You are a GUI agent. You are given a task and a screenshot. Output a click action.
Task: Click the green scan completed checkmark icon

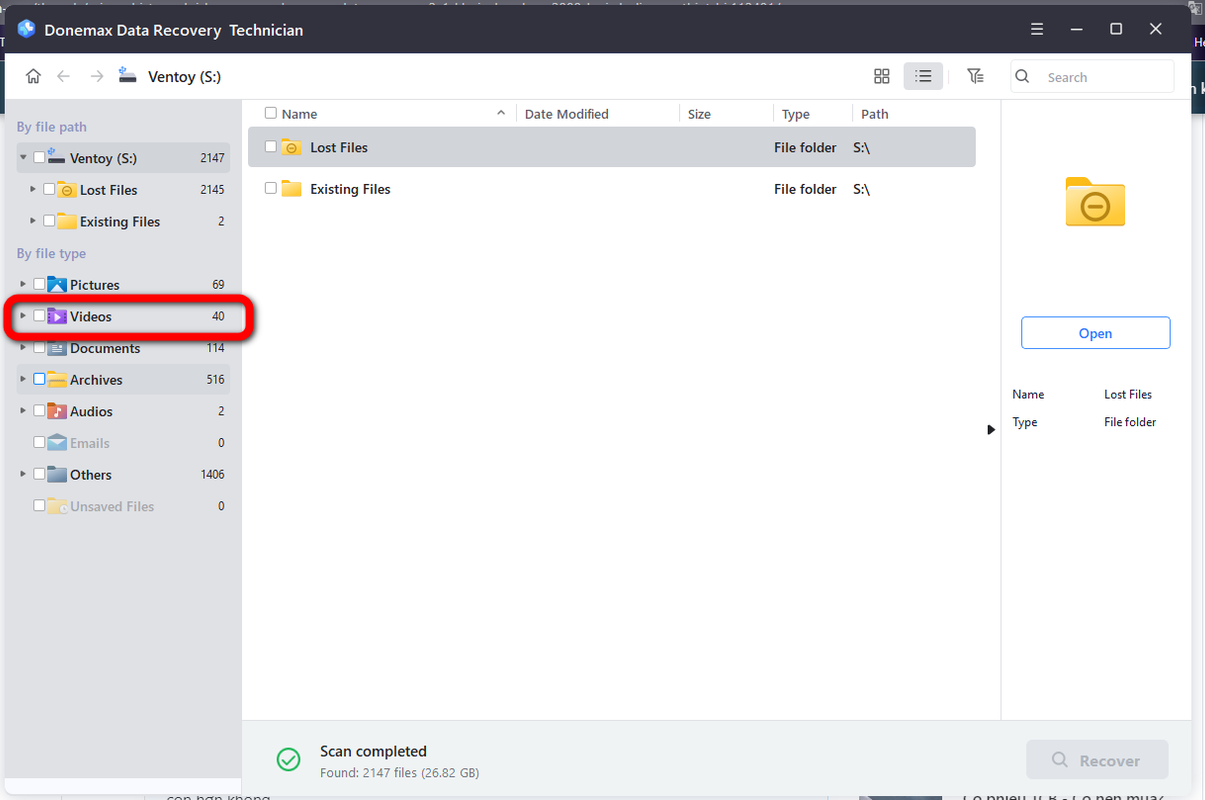point(288,760)
